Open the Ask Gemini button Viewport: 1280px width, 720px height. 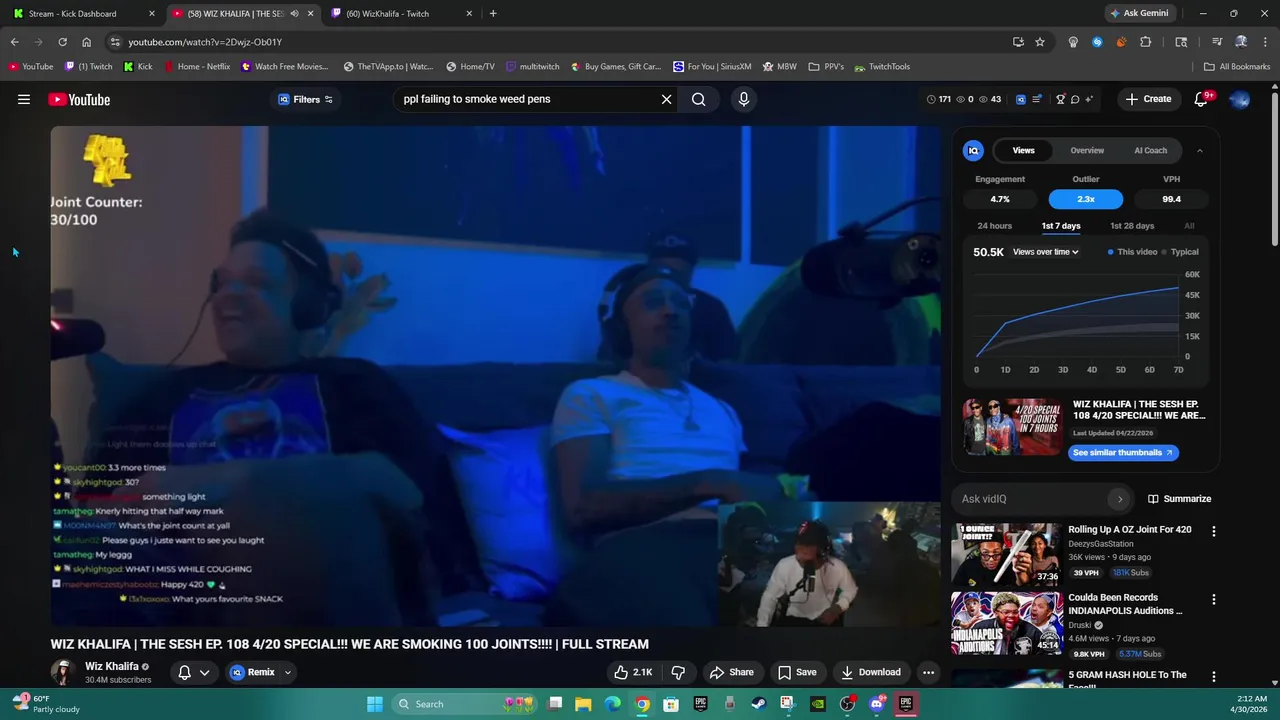pyautogui.click(x=1138, y=14)
